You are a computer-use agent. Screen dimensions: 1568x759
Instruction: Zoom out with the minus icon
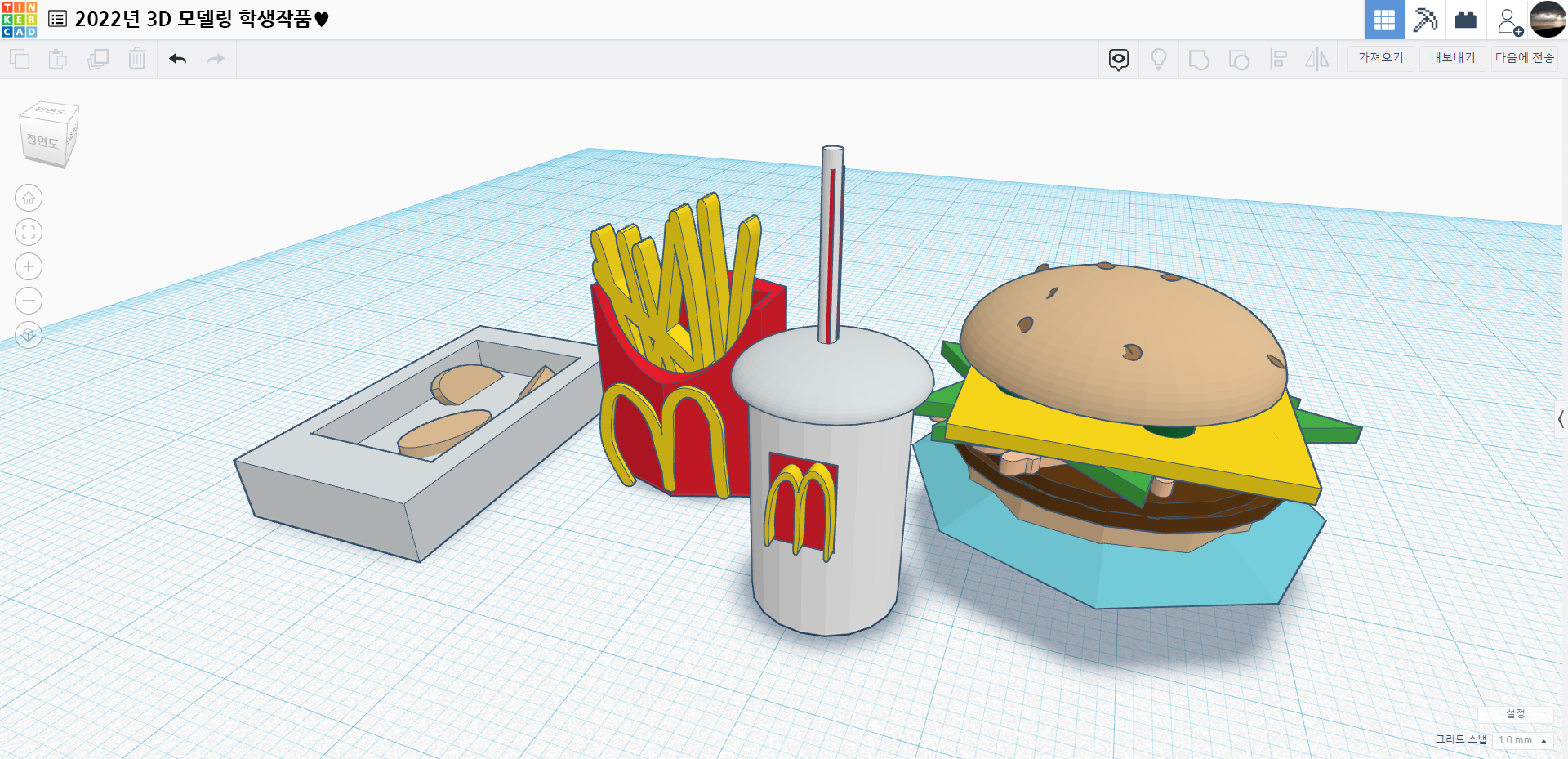(29, 301)
